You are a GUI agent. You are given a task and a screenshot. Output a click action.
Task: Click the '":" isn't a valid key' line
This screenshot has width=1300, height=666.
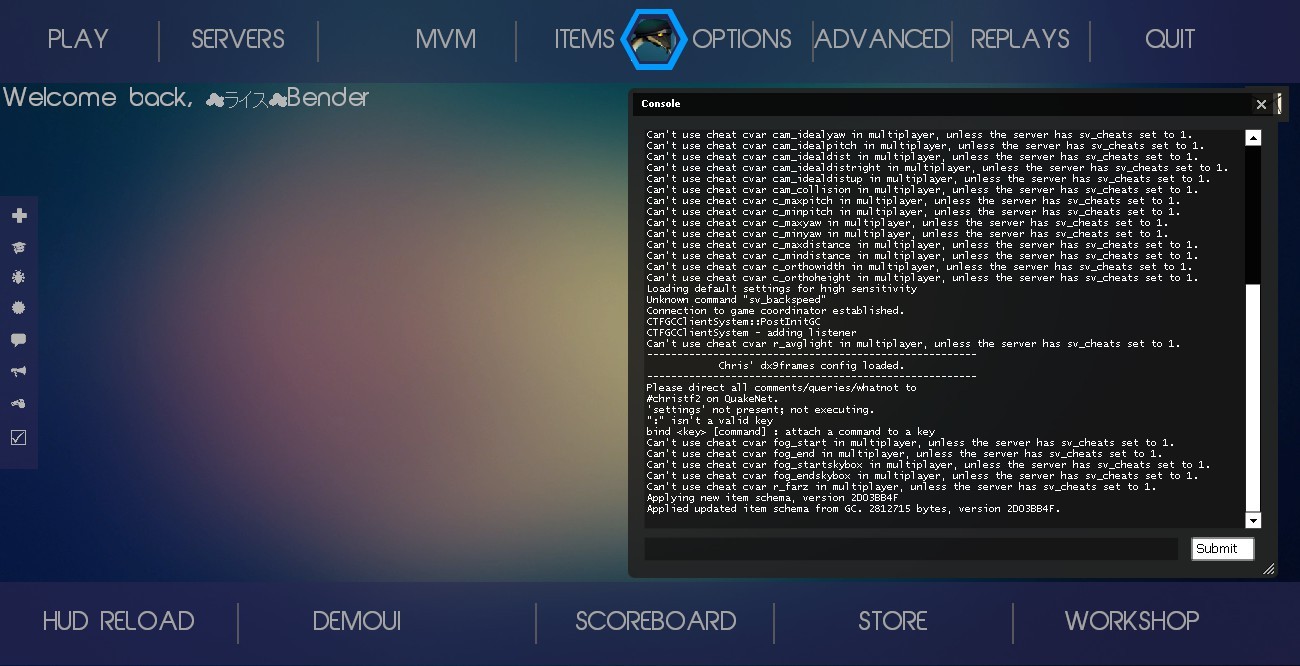click(709, 421)
